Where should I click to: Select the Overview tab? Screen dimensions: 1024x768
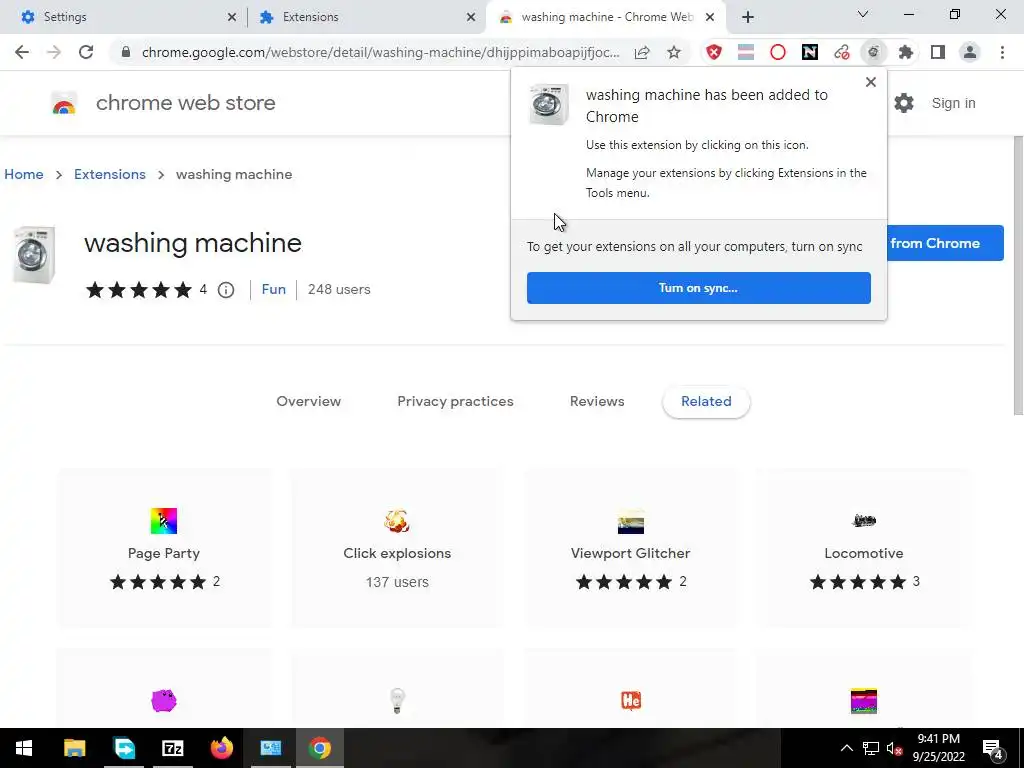tap(309, 402)
